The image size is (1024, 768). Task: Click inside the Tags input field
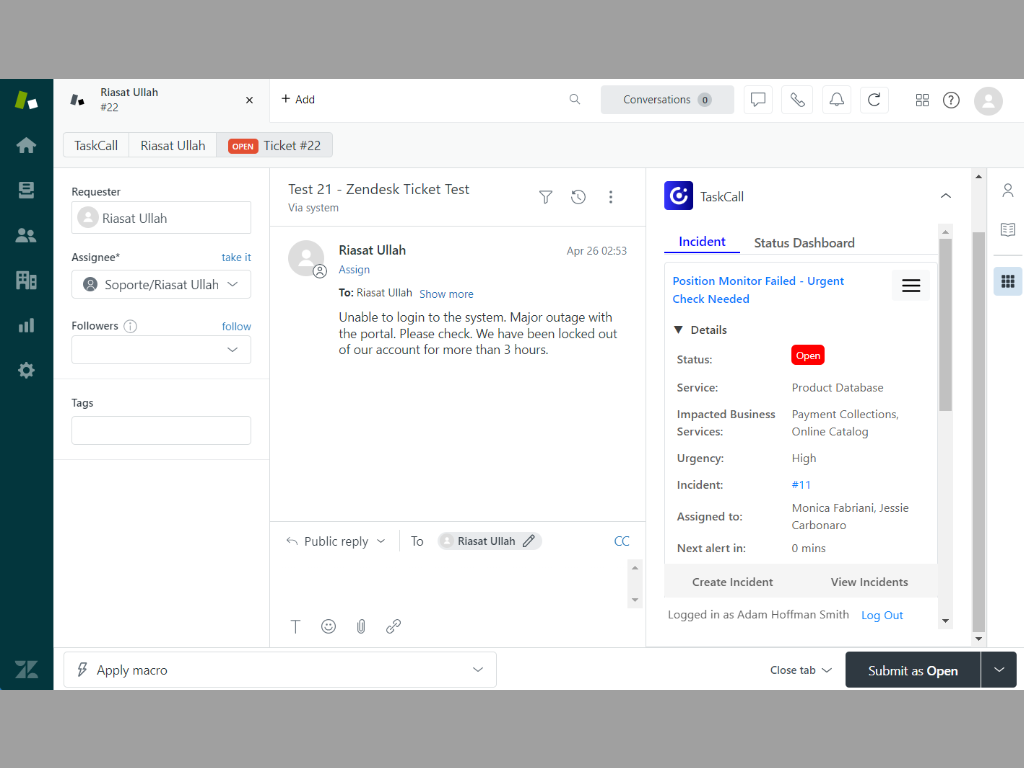[160, 430]
